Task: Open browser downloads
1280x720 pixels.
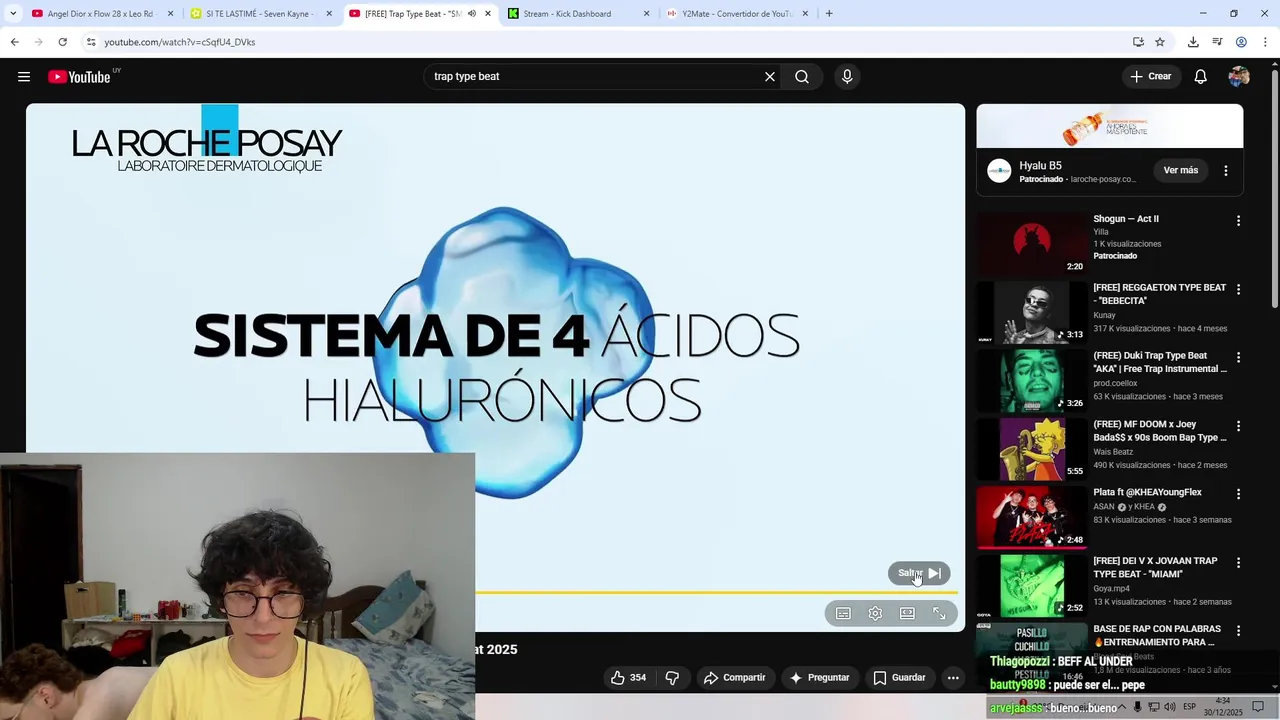Action: click(1193, 42)
